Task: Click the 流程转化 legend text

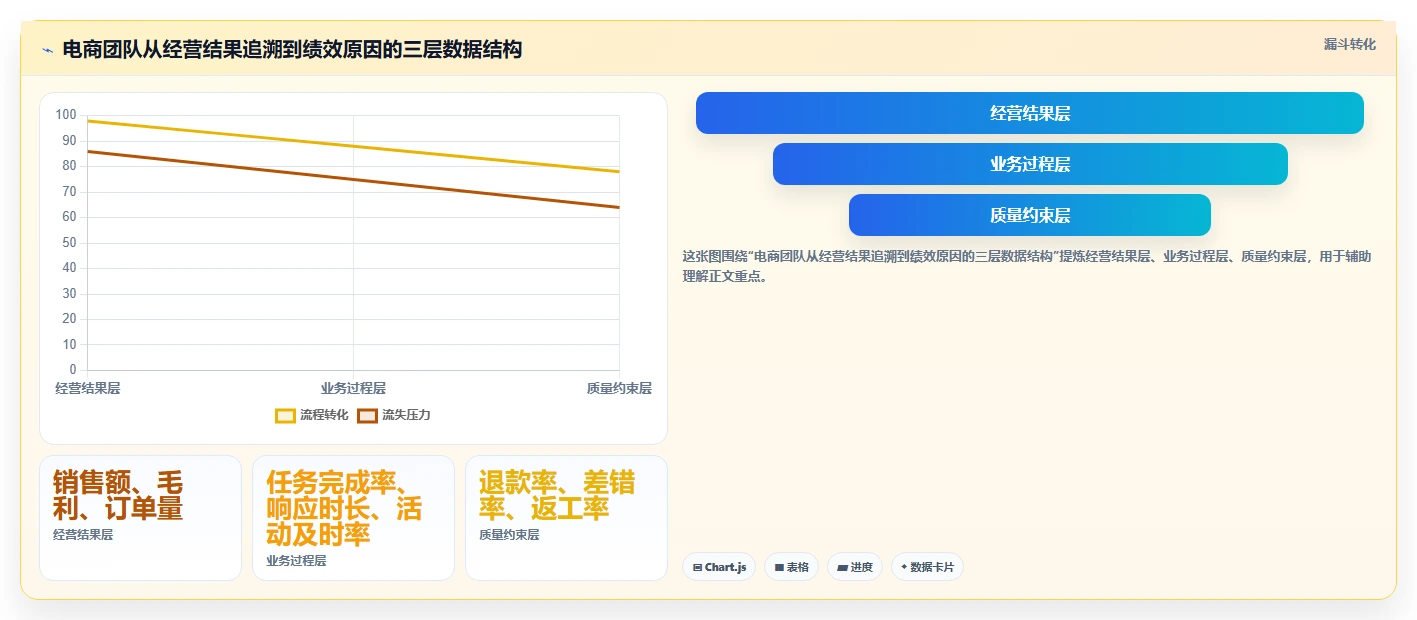Action: coord(324,415)
